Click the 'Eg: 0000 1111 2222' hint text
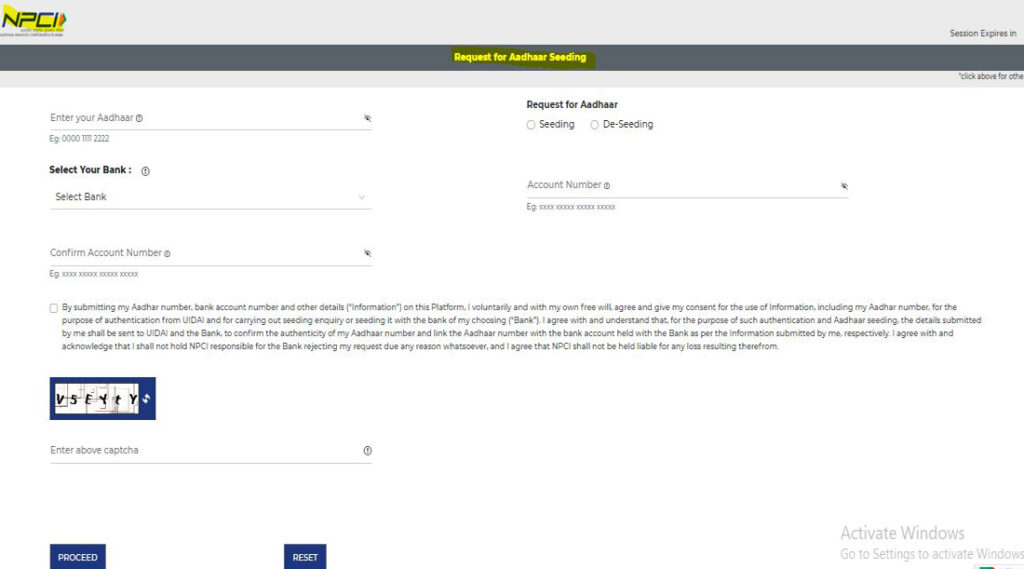1024x569 pixels. (x=79, y=138)
